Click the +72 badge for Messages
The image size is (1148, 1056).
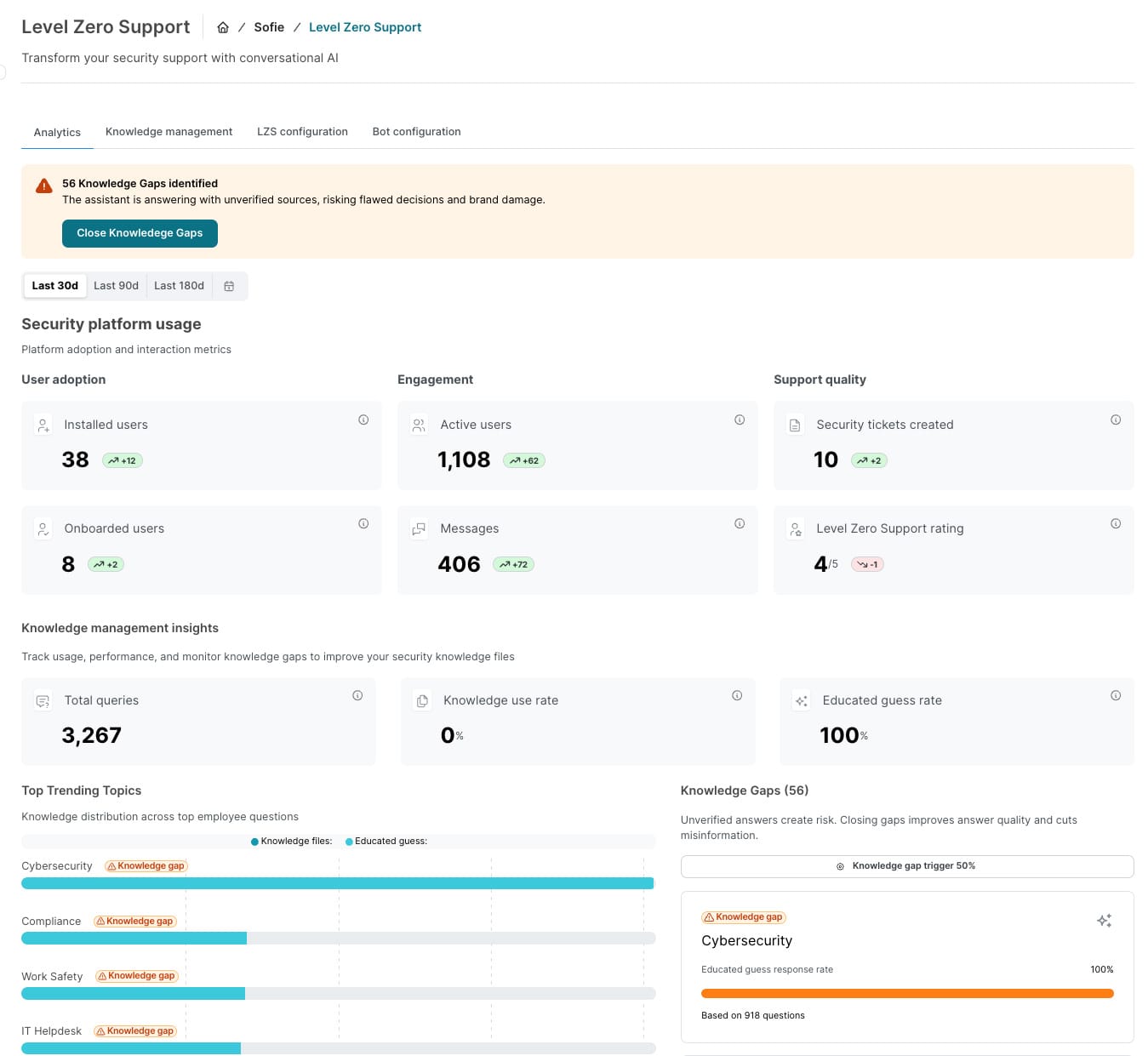click(513, 564)
